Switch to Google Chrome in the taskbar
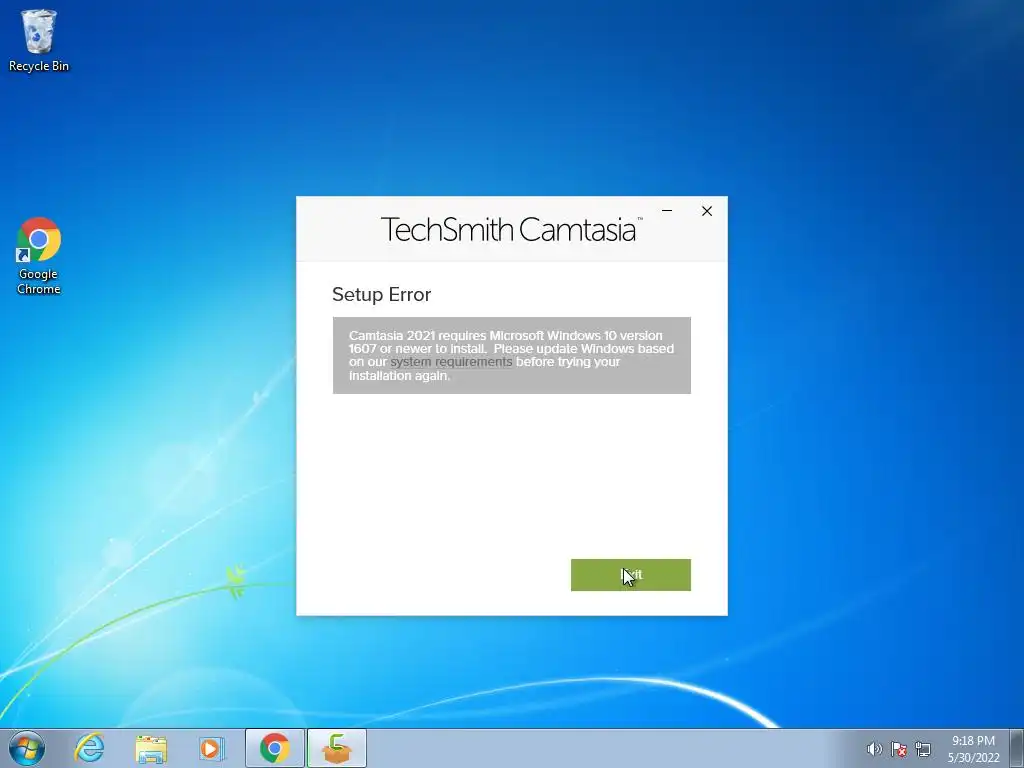This screenshot has width=1024, height=768. tap(274, 748)
